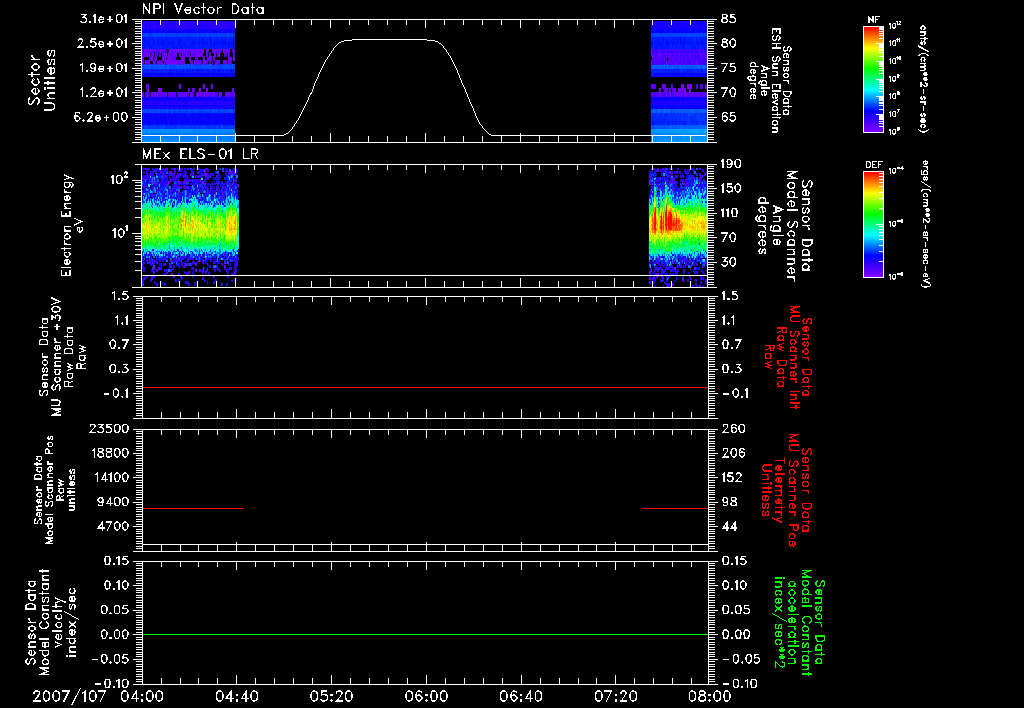Image resolution: width=1024 pixels, height=708 pixels.
Task: Click the right NPI sector spectrogram block
Action: 679,80
